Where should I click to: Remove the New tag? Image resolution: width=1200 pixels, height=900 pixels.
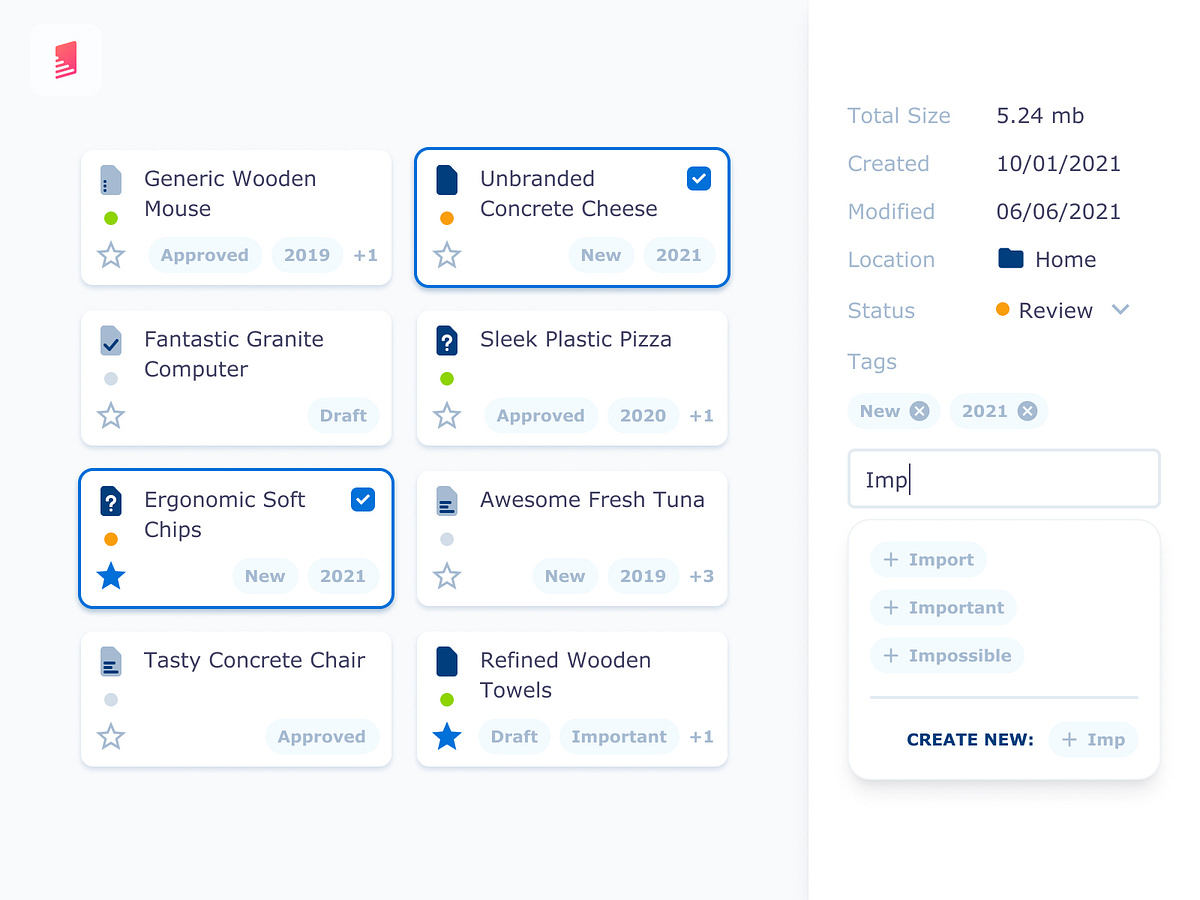click(x=920, y=411)
